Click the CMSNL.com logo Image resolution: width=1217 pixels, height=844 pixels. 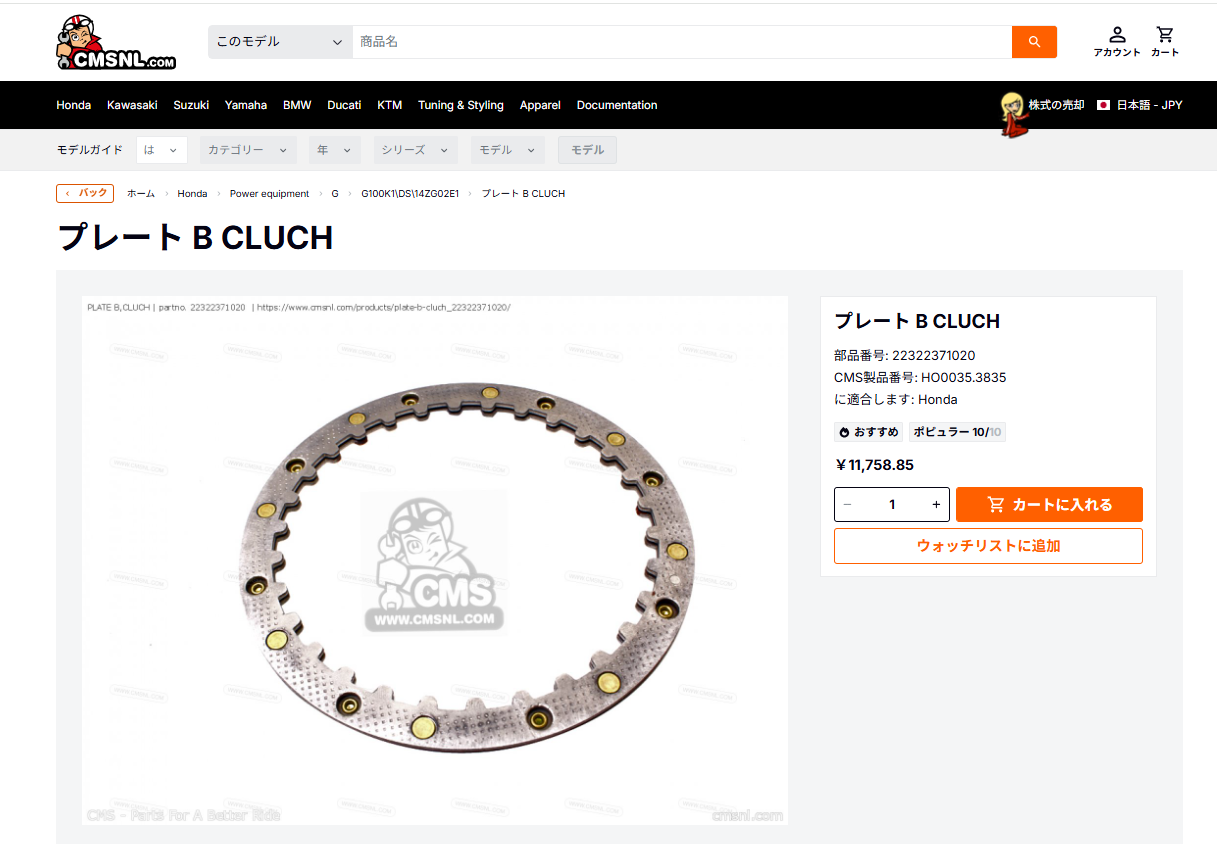tap(116, 43)
